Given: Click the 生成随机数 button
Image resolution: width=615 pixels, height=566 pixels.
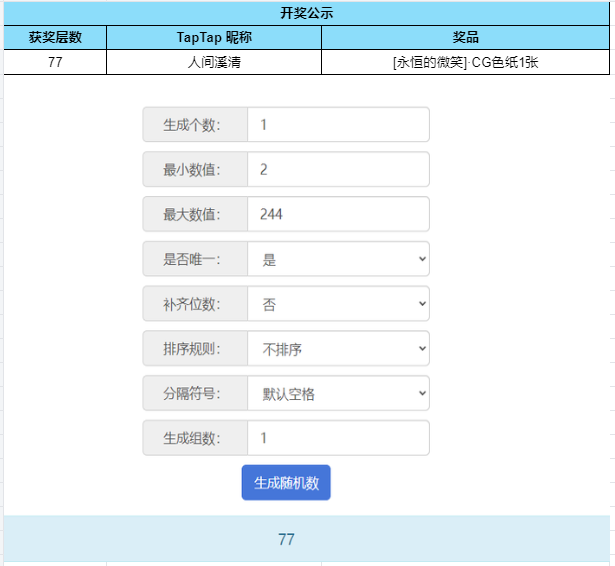Looking at the screenshot, I should 286,483.
